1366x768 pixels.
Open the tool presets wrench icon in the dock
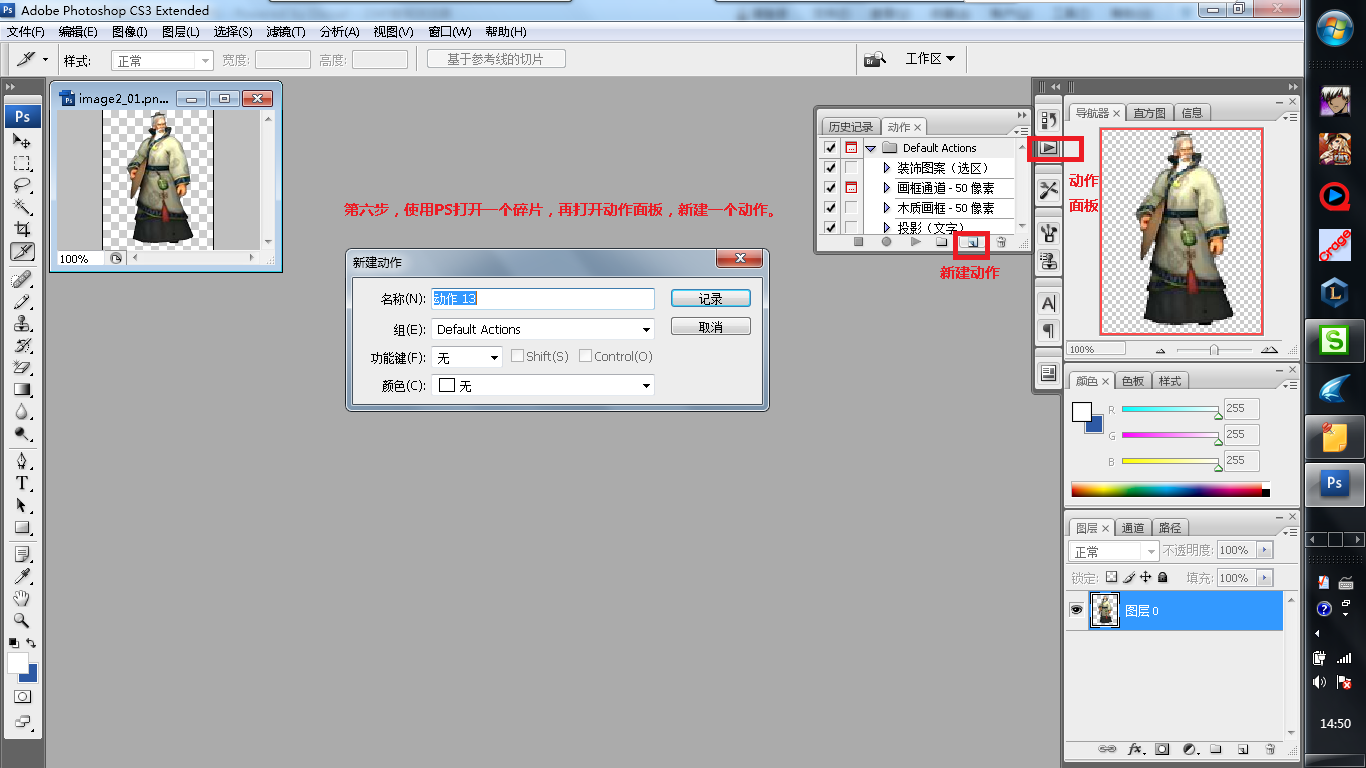(x=1048, y=190)
